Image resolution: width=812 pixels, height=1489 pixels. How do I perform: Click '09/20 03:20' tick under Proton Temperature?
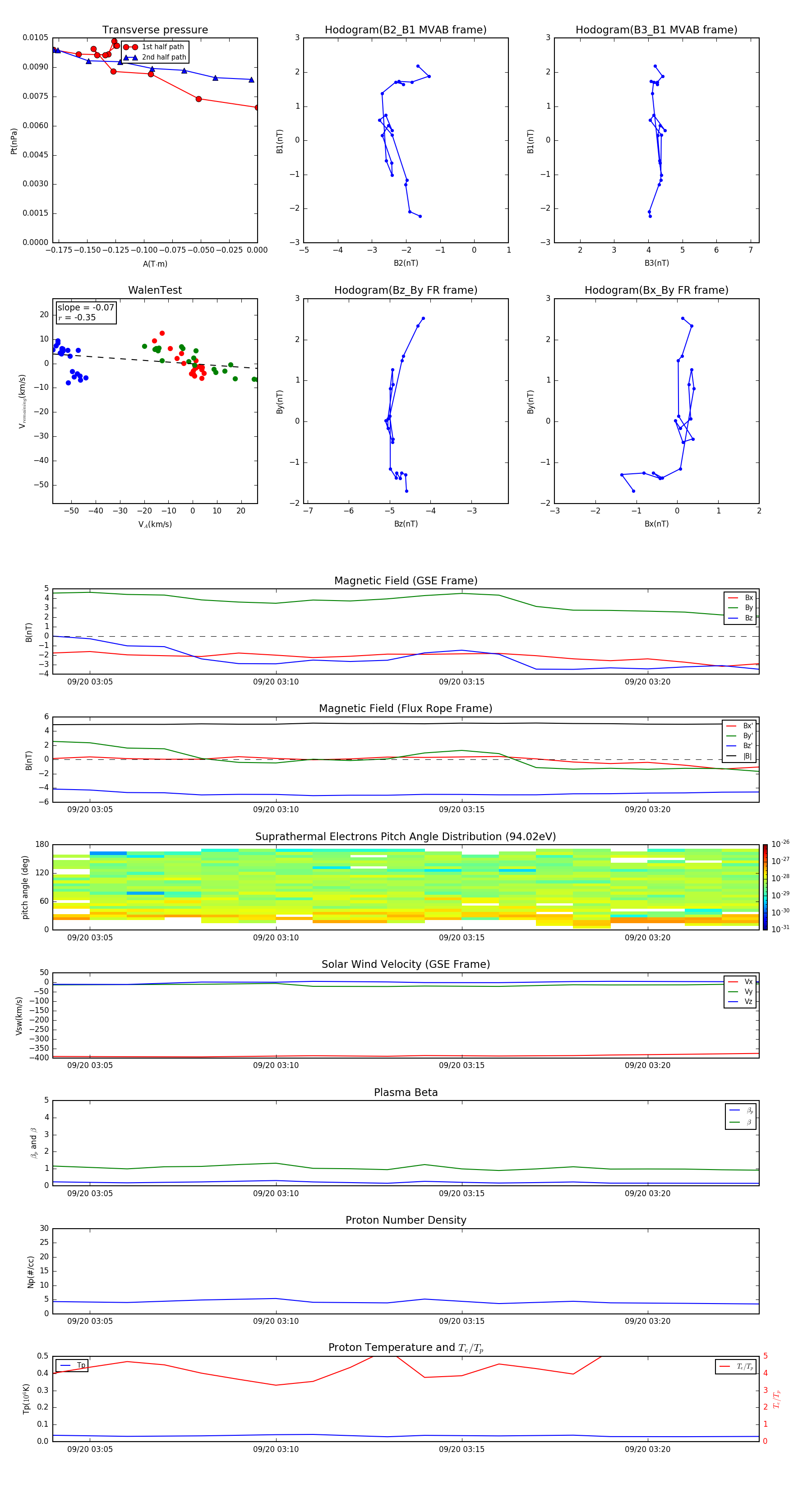[x=647, y=1449]
